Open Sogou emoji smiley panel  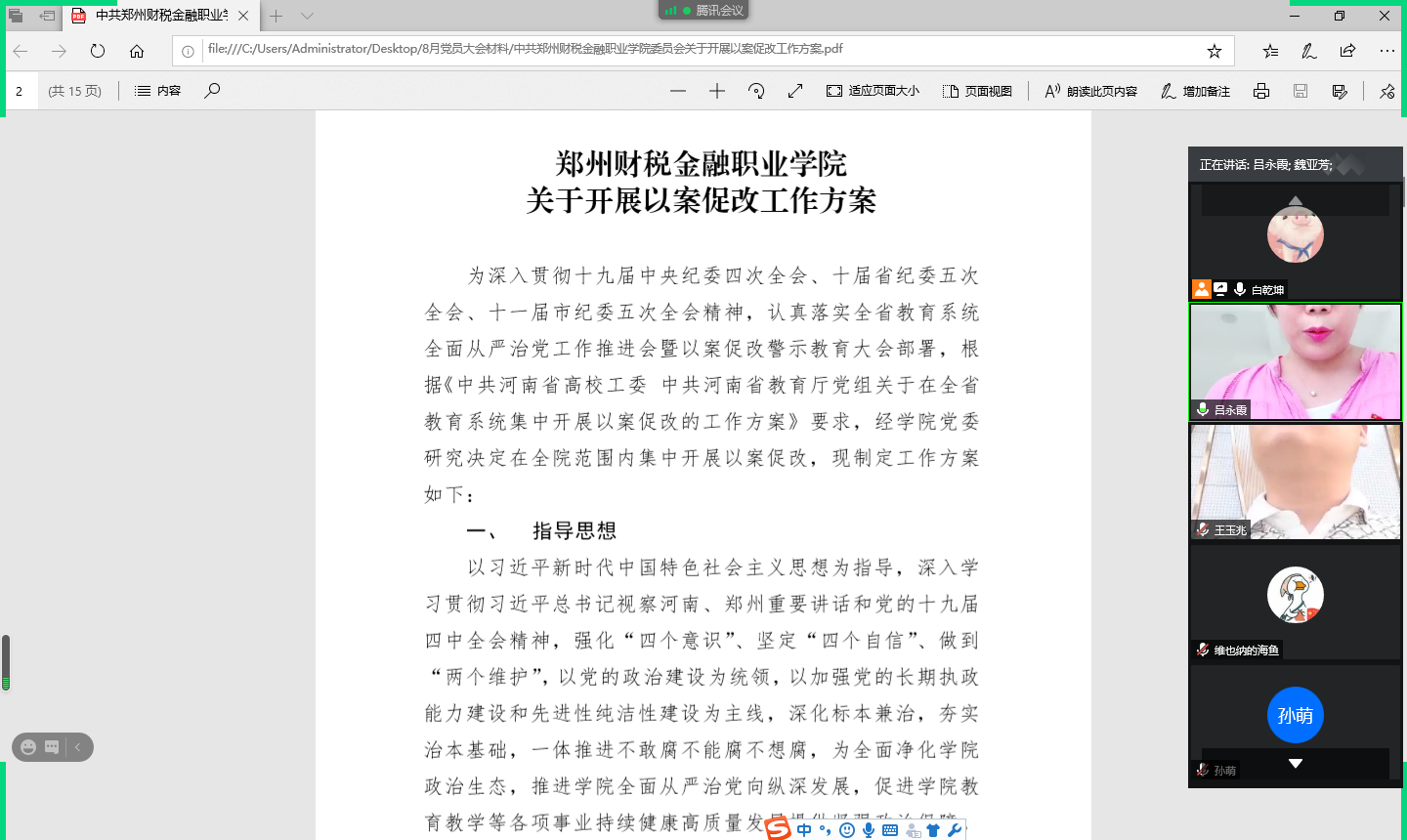(847, 830)
